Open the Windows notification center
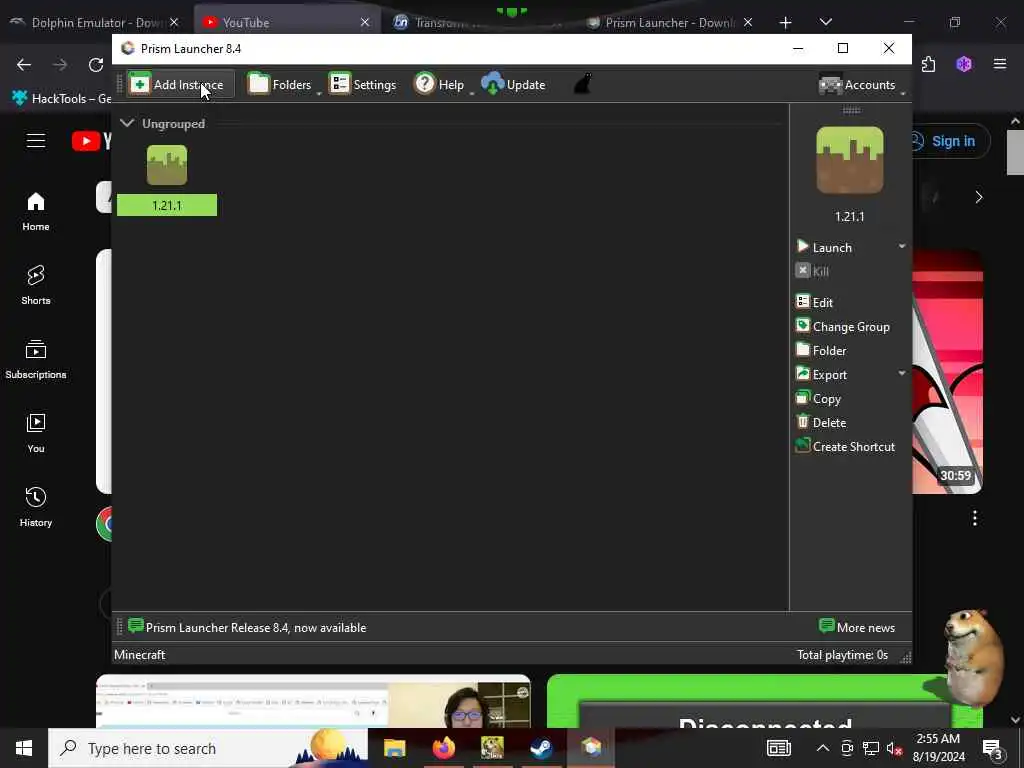The image size is (1024, 768). pyautogui.click(x=993, y=750)
